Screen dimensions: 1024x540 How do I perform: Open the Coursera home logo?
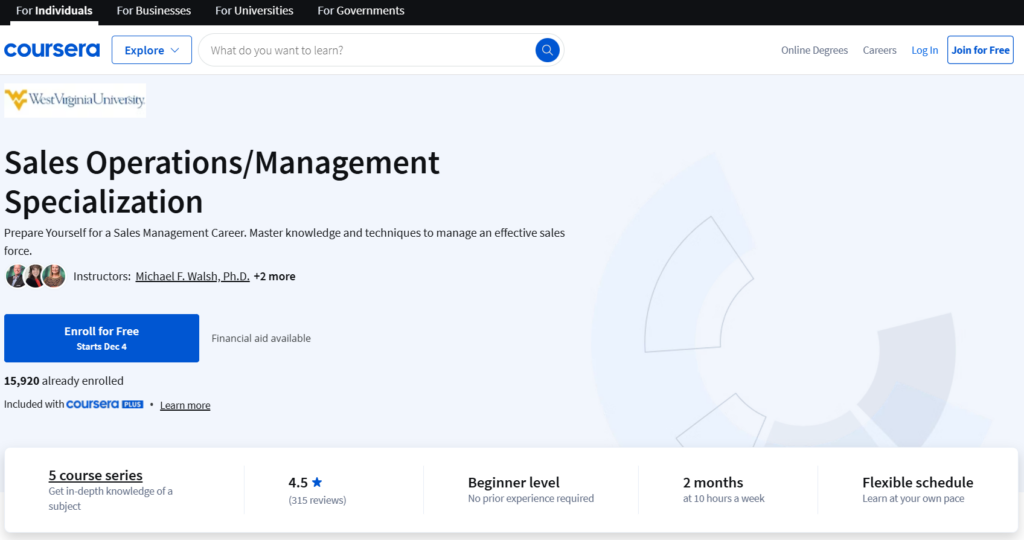point(52,50)
